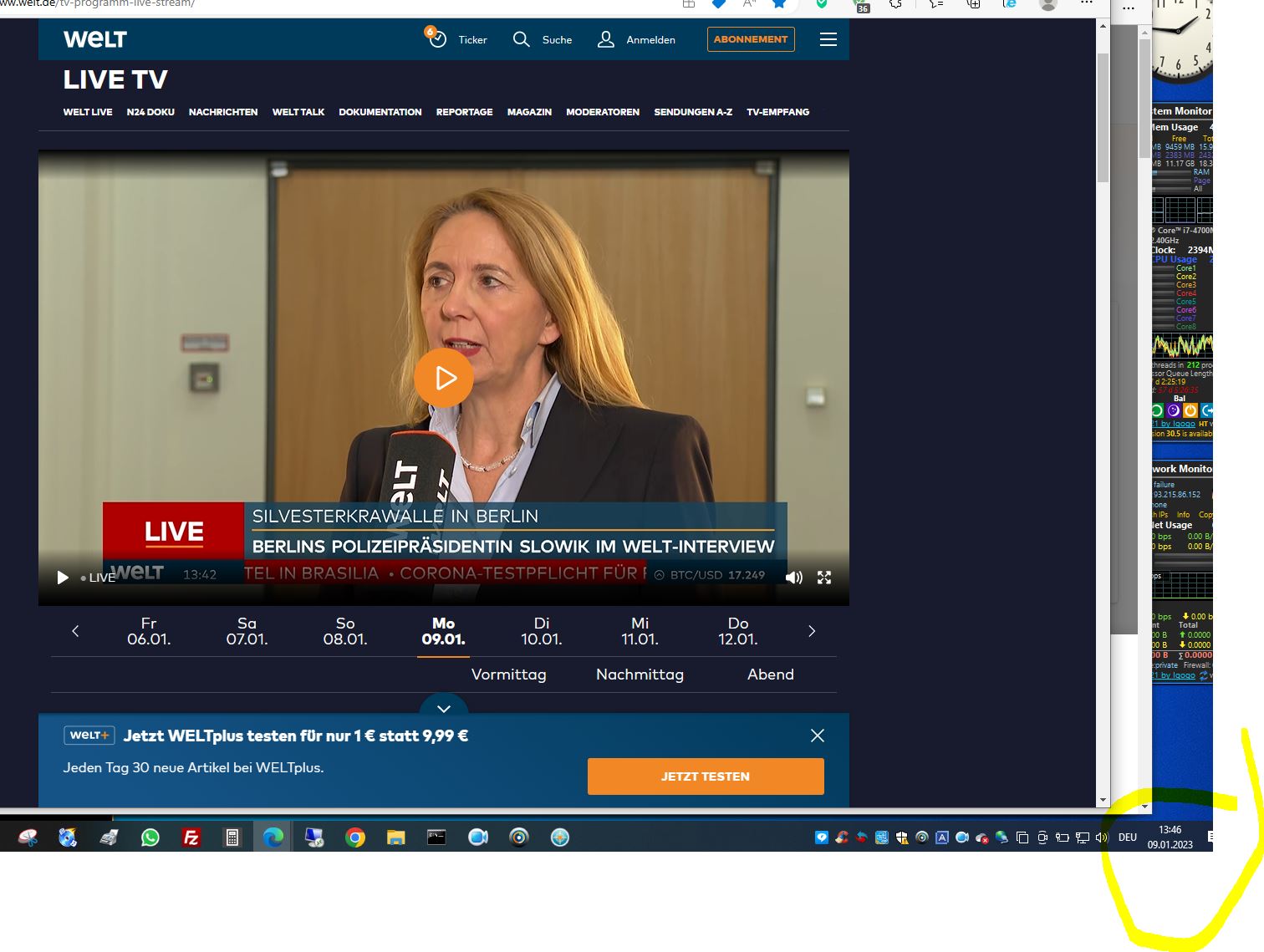The height and width of the screenshot is (952, 1264).
Task: Open the clock showing 13:46 09.01.2023
Action: tap(1170, 837)
